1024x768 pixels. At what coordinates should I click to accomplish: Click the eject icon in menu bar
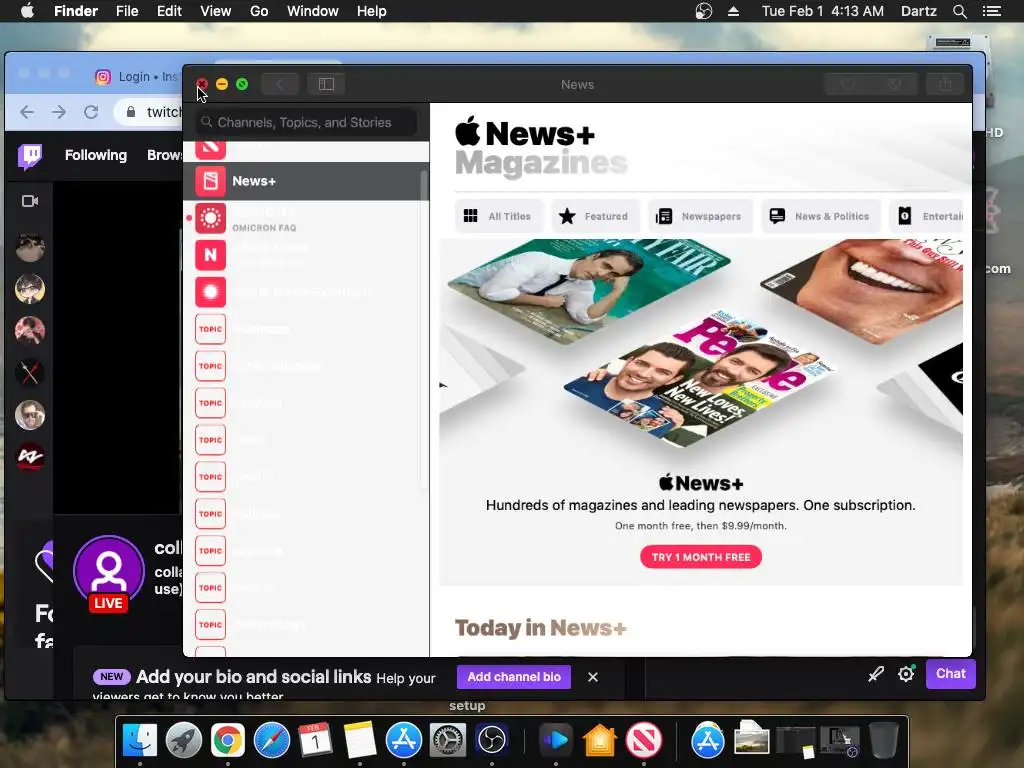click(733, 11)
